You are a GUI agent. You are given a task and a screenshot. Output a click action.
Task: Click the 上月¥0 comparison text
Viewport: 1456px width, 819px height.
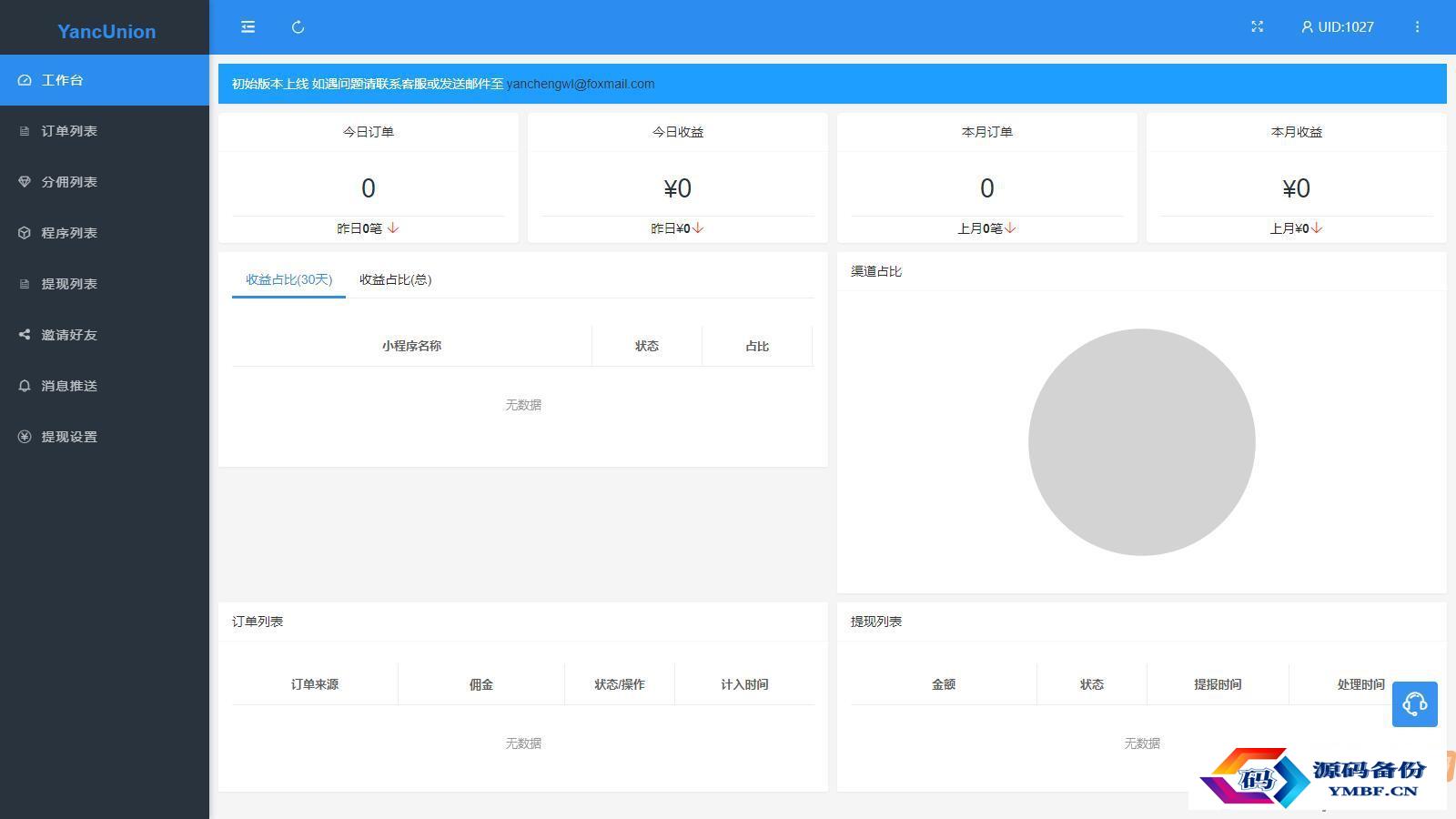tap(1289, 228)
